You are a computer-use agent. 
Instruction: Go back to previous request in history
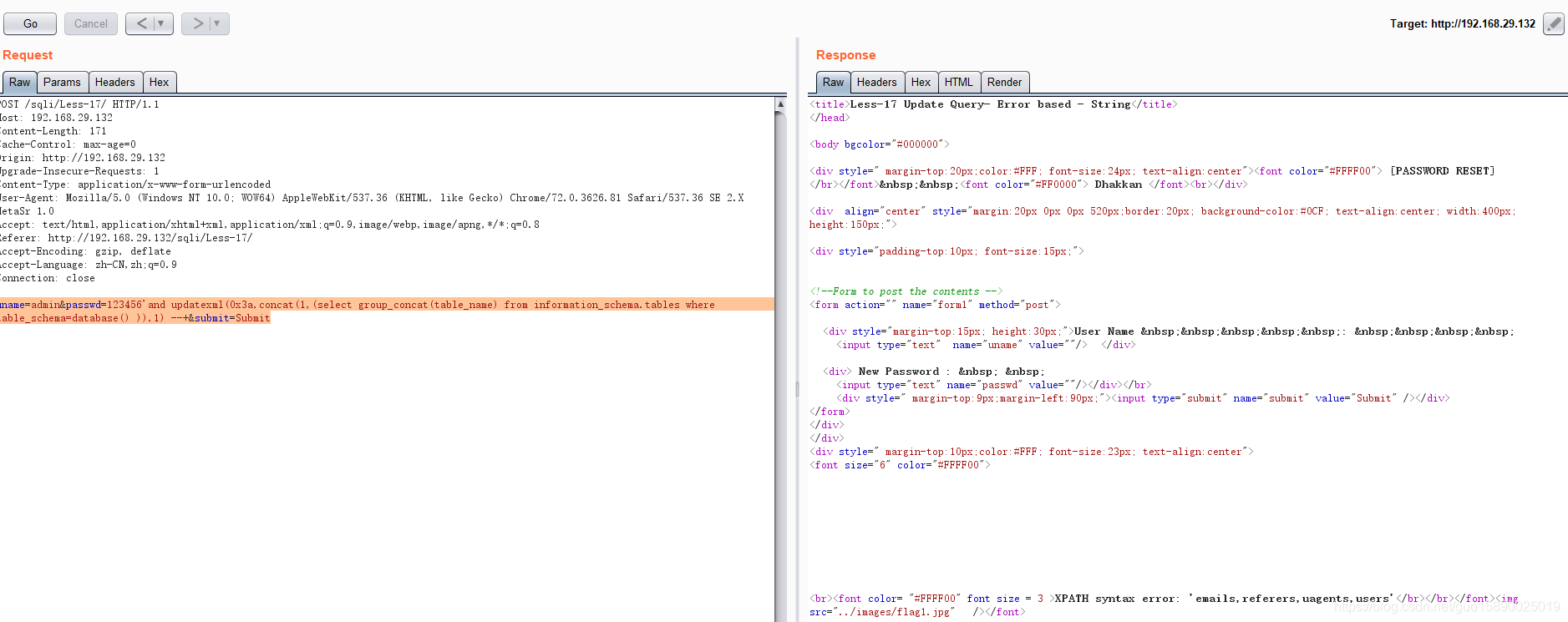141,23
